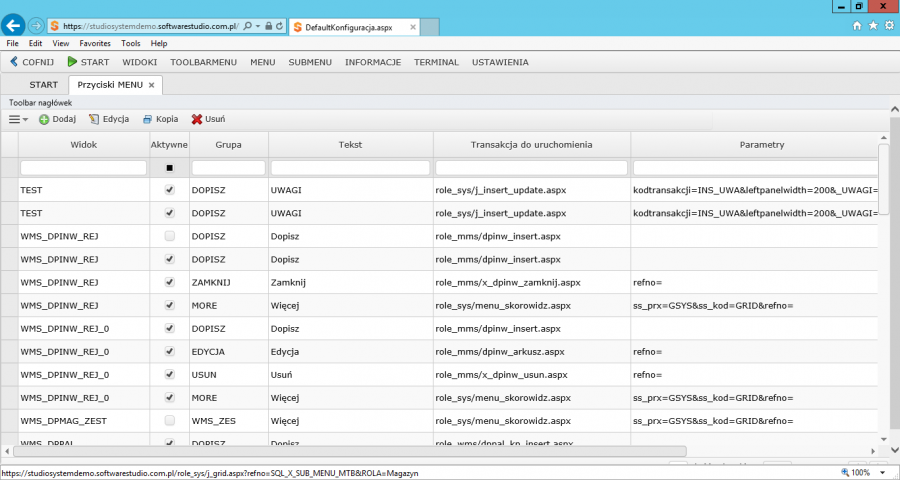The width and height of the screenshot is (900, 480).
Task: Toggle Aktywne checkbox for WMS_DPINW_REJ_0 MORE row
Action: tap(169, 397)
